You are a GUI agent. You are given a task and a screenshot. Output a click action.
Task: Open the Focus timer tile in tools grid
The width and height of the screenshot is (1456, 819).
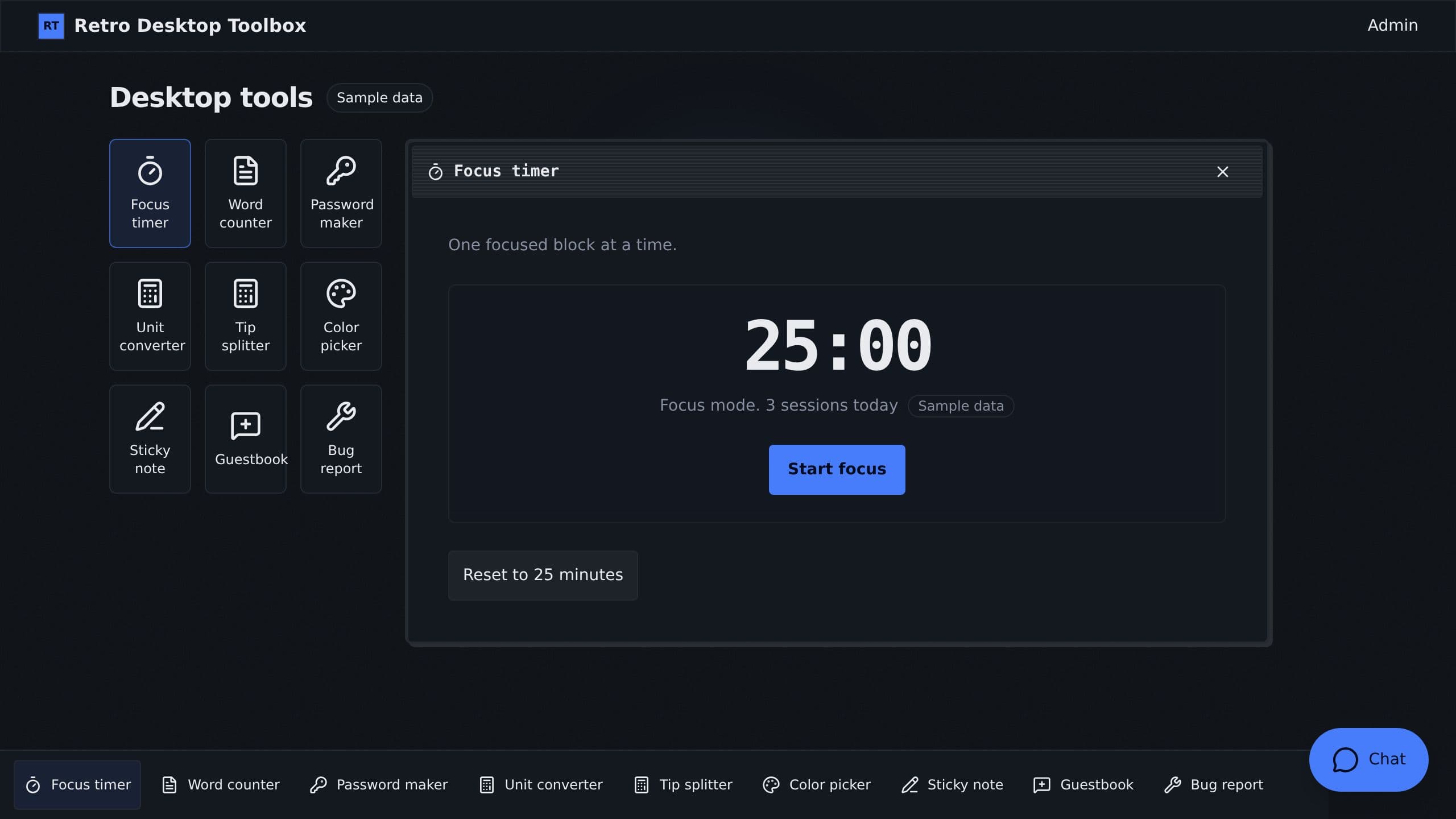tap(150, 193)
